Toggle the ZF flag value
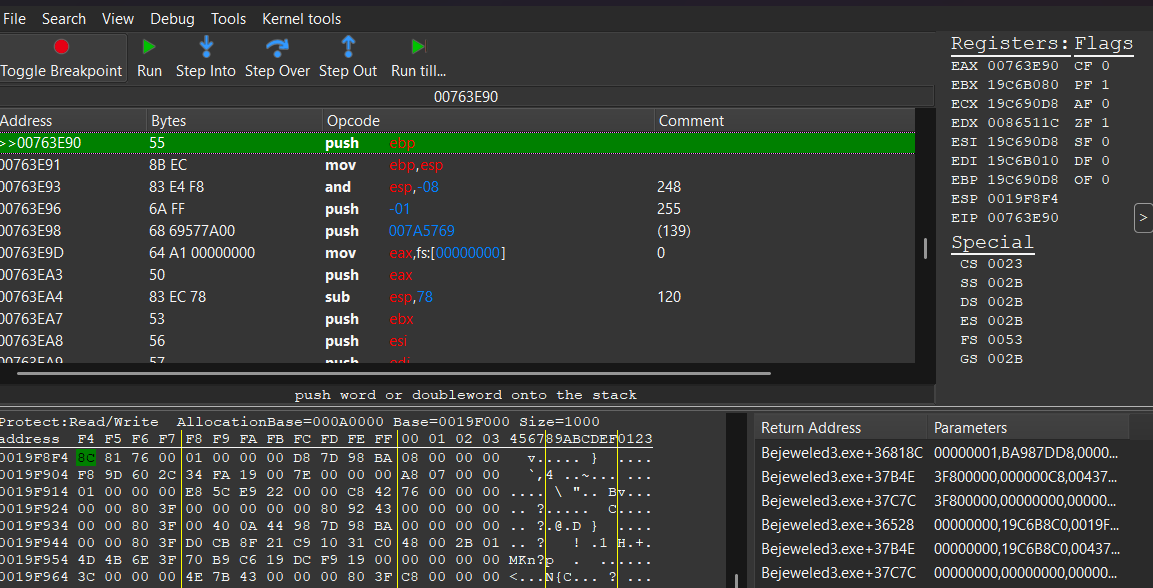This screenshot has height=588, width=1153. coord(1105,123)
